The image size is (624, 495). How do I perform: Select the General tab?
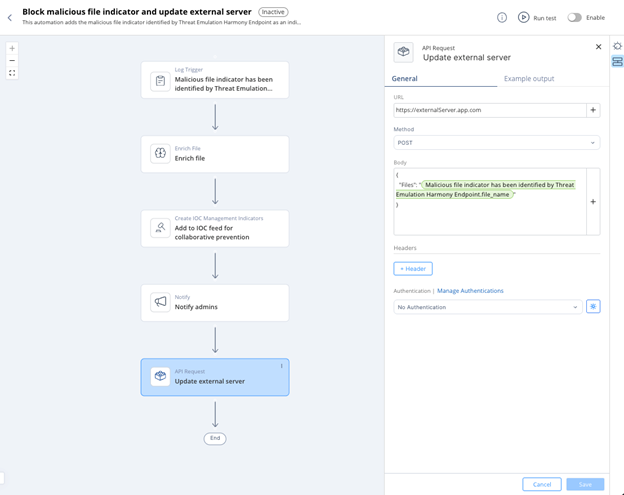tap(404, 78)
